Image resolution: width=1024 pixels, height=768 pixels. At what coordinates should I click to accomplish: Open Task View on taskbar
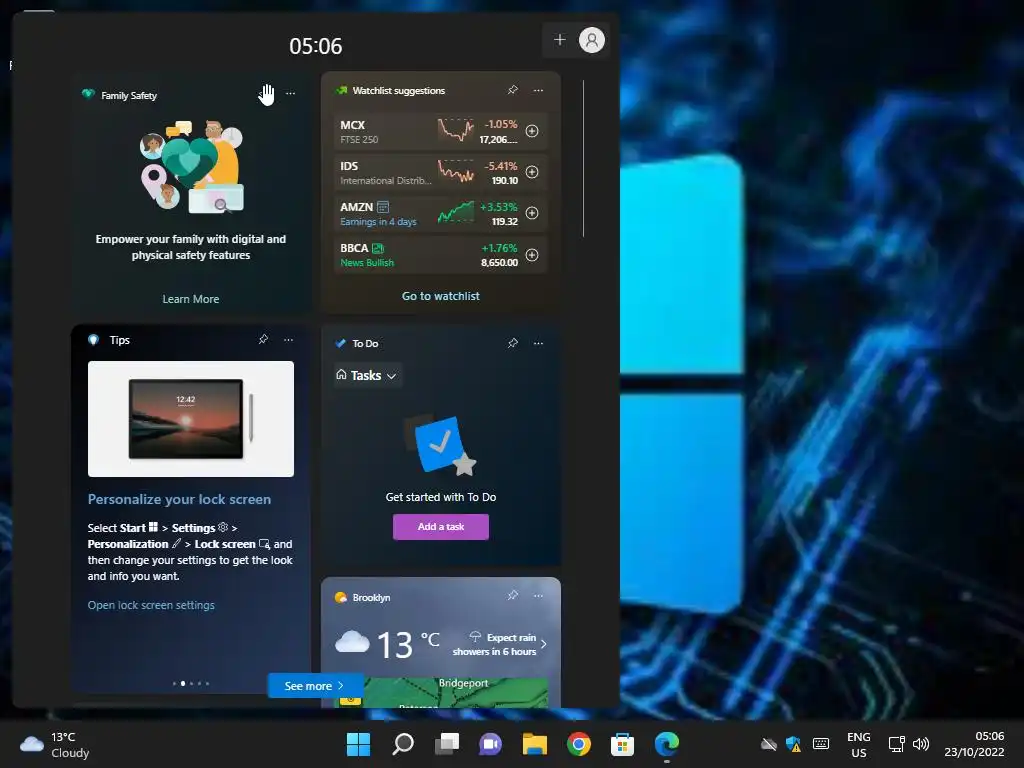coord(447,744)
